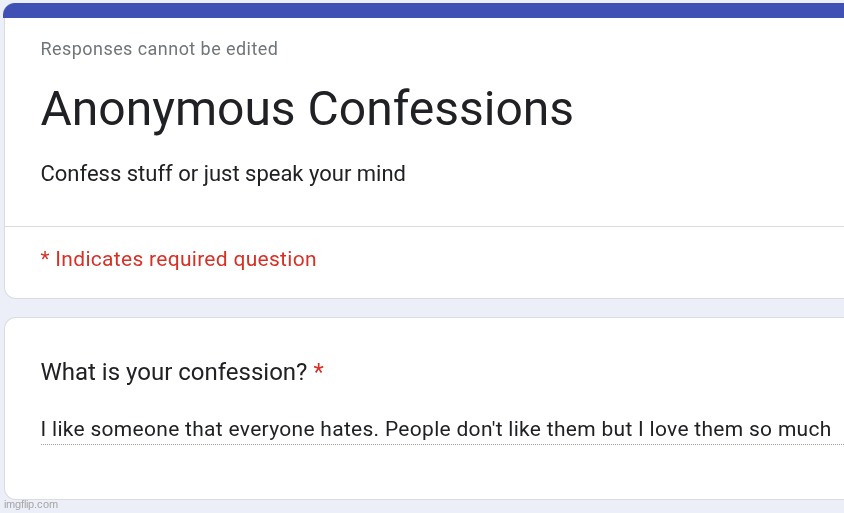Click the blue header bar atop the form
The width and height of the screenshot is (844, 513).
click(422, 10)
